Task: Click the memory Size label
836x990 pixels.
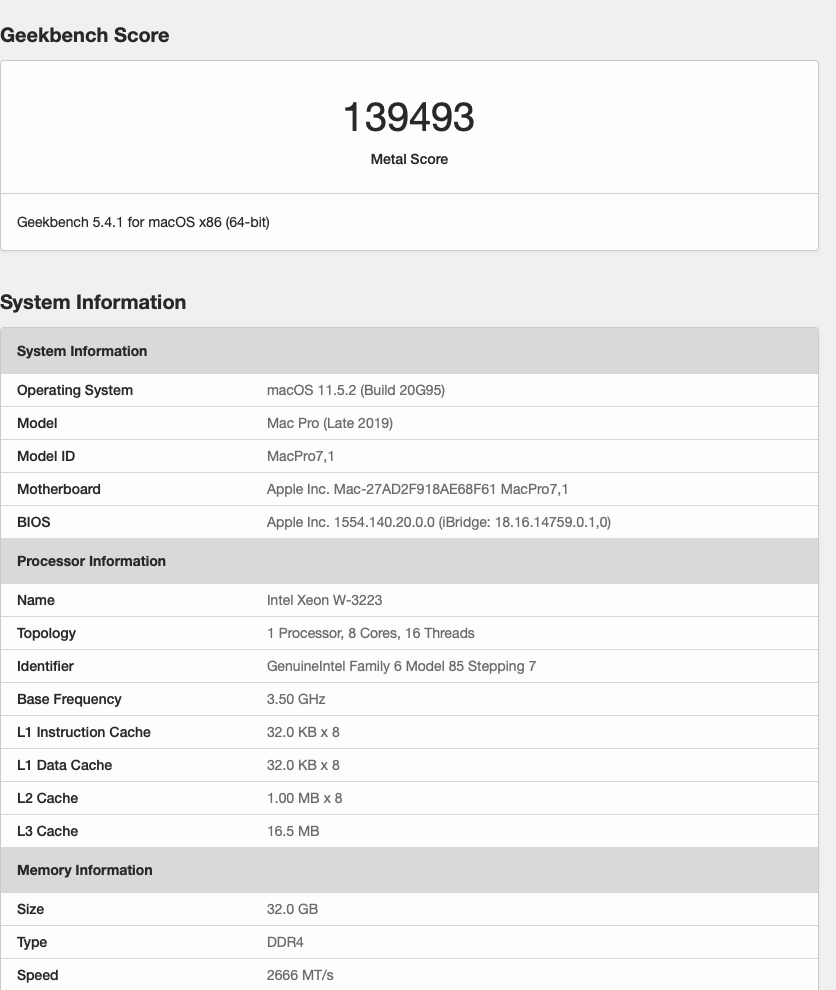Action: (x=30, y=909)
